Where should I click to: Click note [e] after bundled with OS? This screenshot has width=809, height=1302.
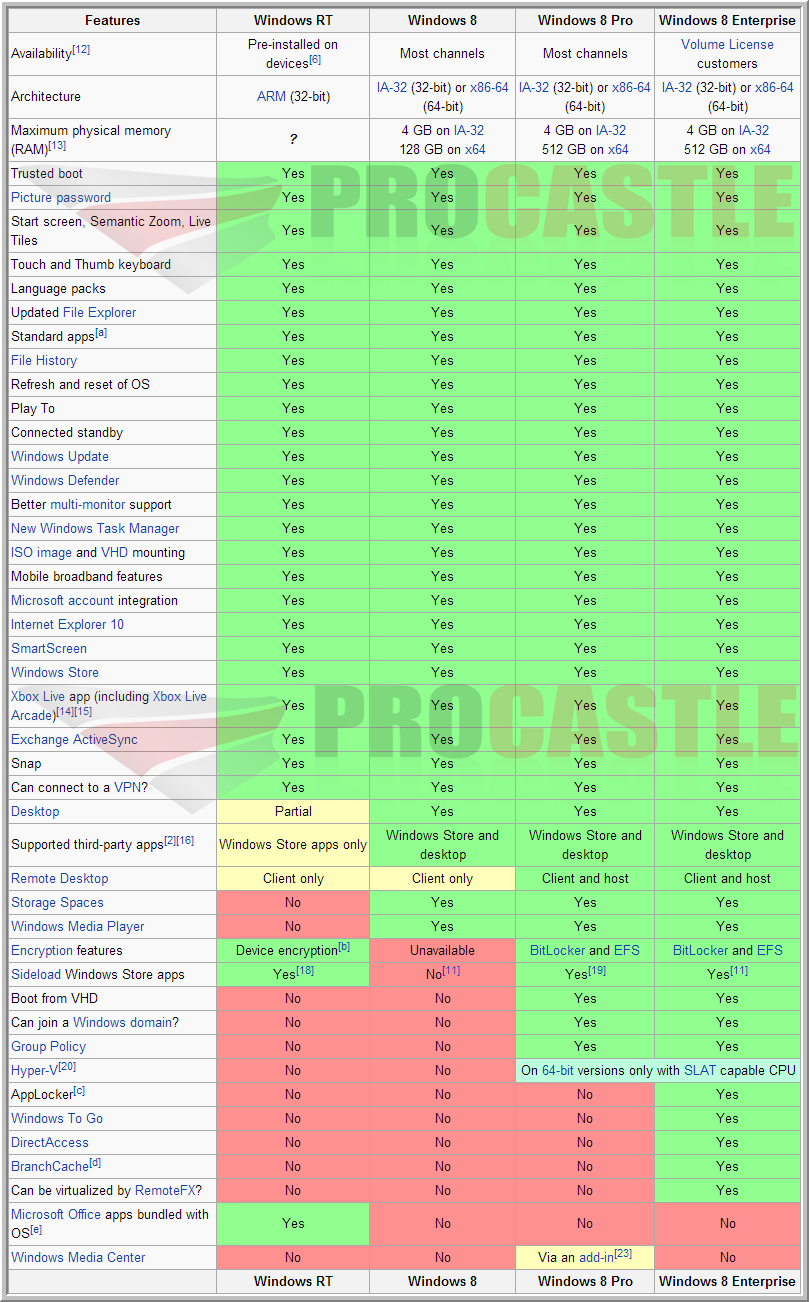(x=36, y=1230)
